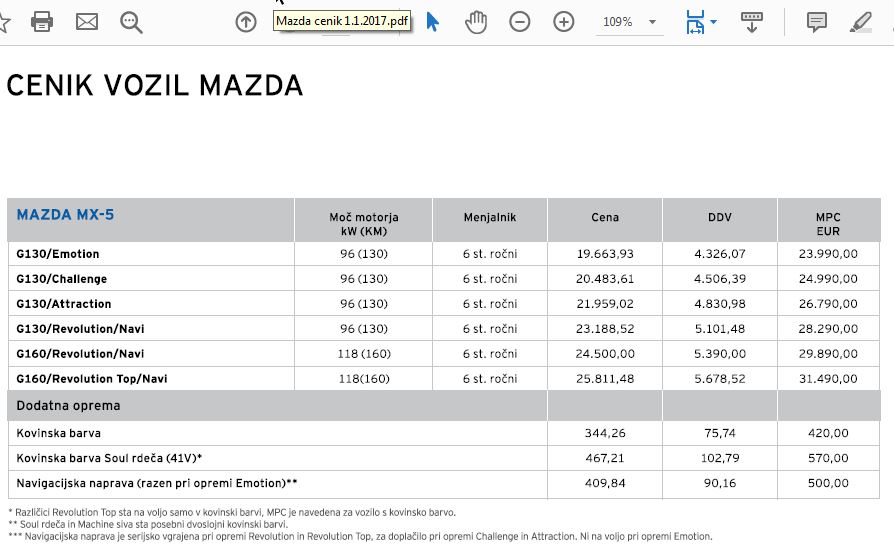Click the 31.490,00 price value
The height and width of the screenshot is (550, 894).
pyautogui.click(x=828, y=379)
